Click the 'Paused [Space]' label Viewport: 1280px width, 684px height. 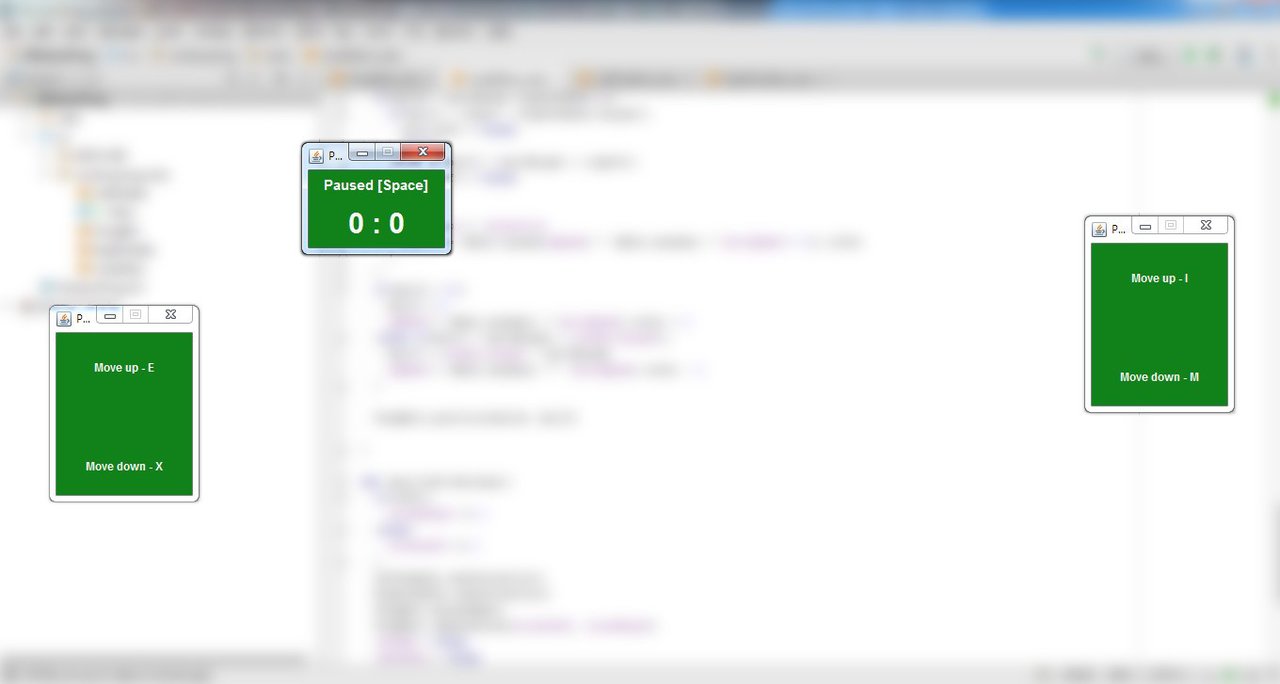coord(376,185)
